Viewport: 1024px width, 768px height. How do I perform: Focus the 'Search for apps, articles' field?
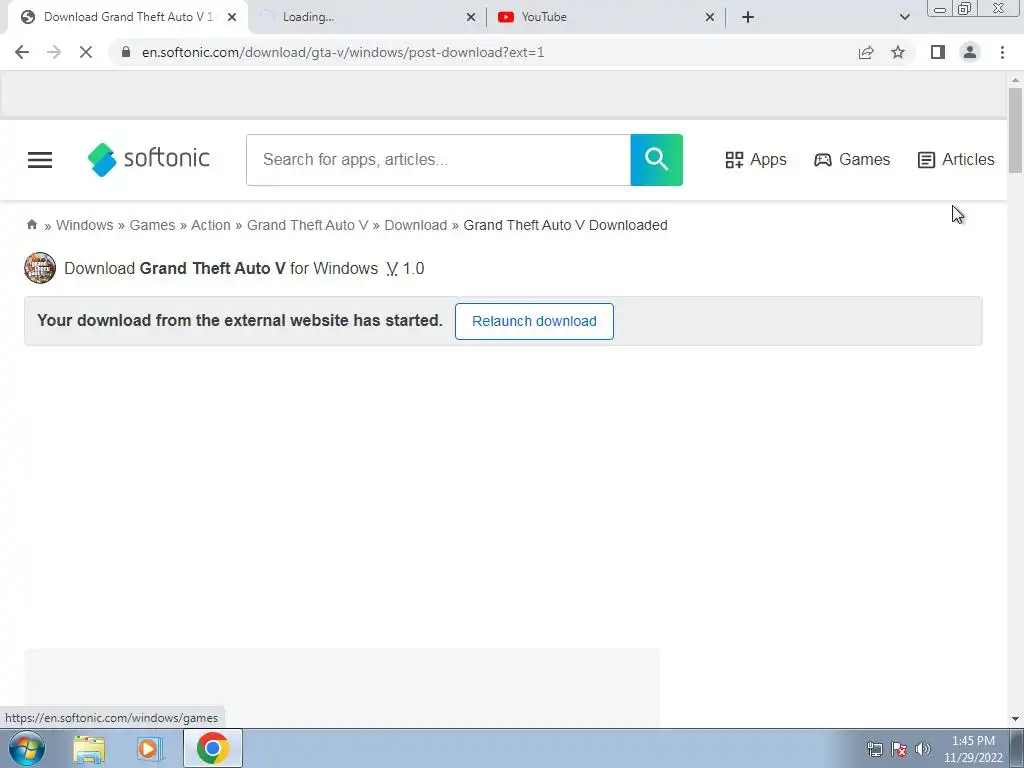coord(438,160)
